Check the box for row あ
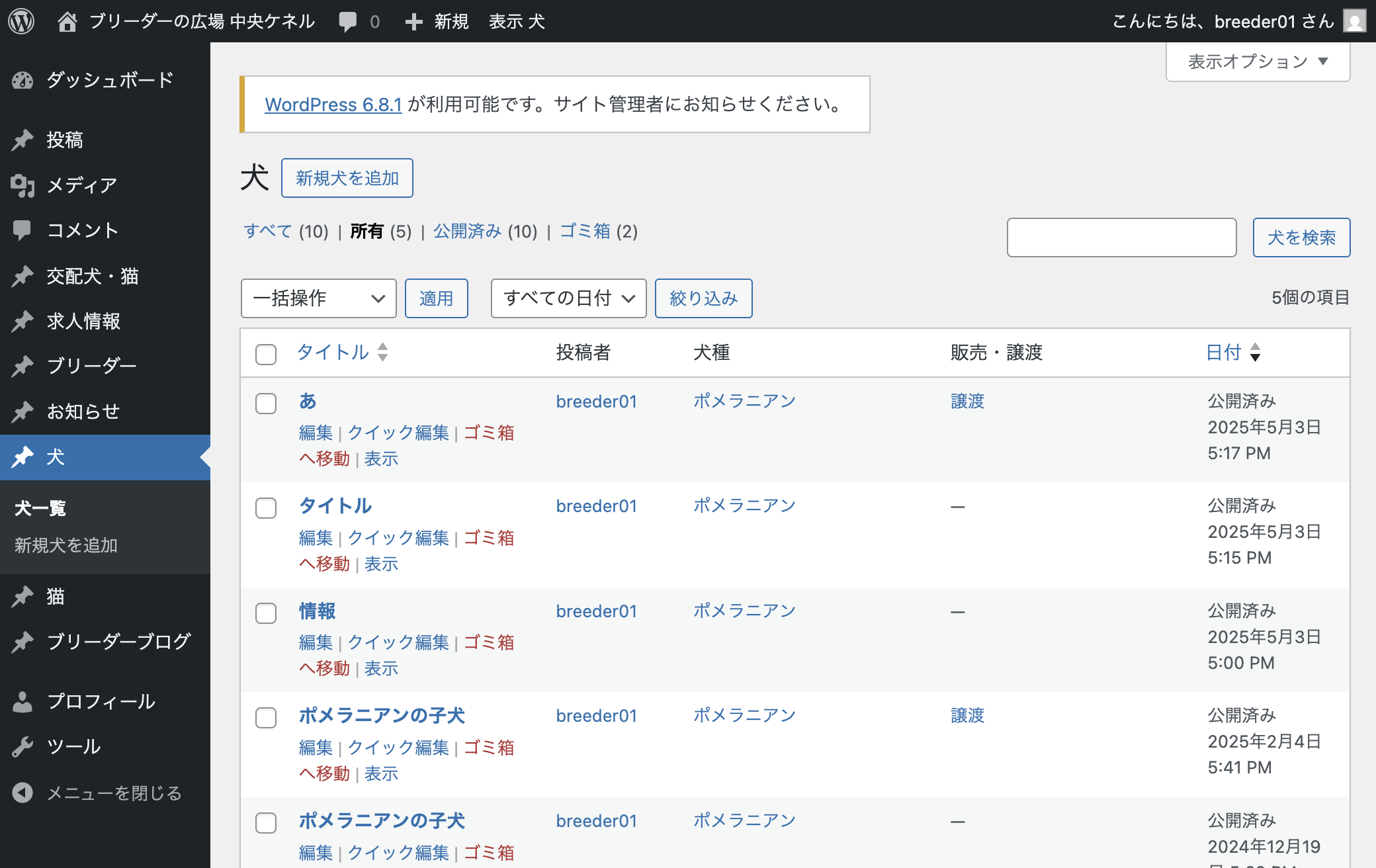The height and width of the screenshot is (868, 1376). coord(266,404)
